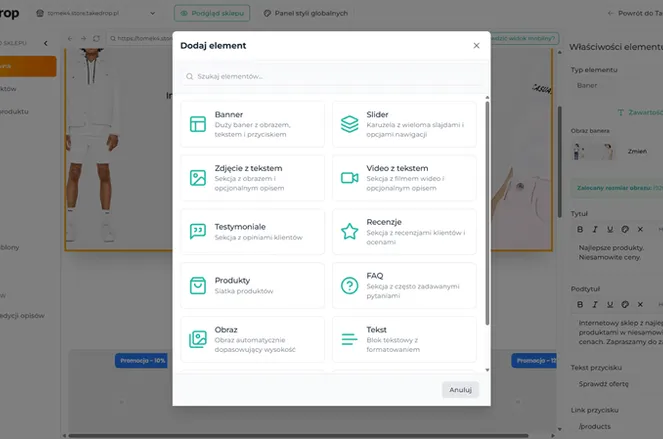Click the Podgląd sklepu button
Viewport: 663px width, 439px height.
(x=213, y=14)
